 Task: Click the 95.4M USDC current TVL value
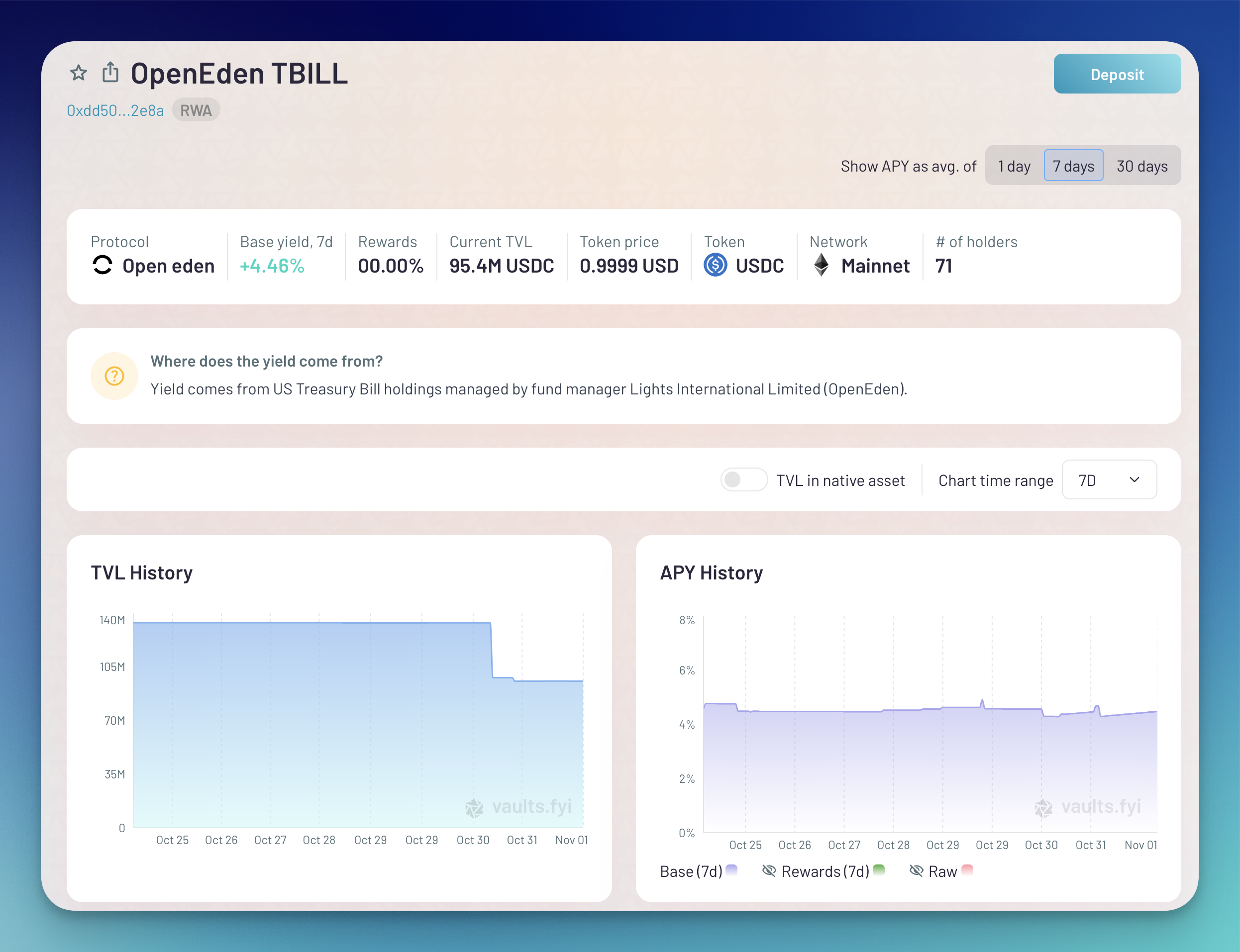[502, 266]
